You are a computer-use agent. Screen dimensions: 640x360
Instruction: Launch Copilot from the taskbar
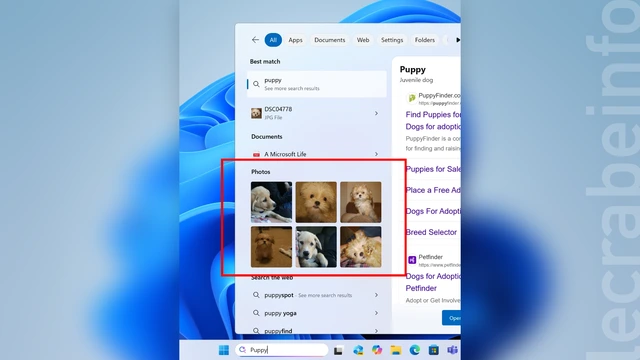(376, 350)
